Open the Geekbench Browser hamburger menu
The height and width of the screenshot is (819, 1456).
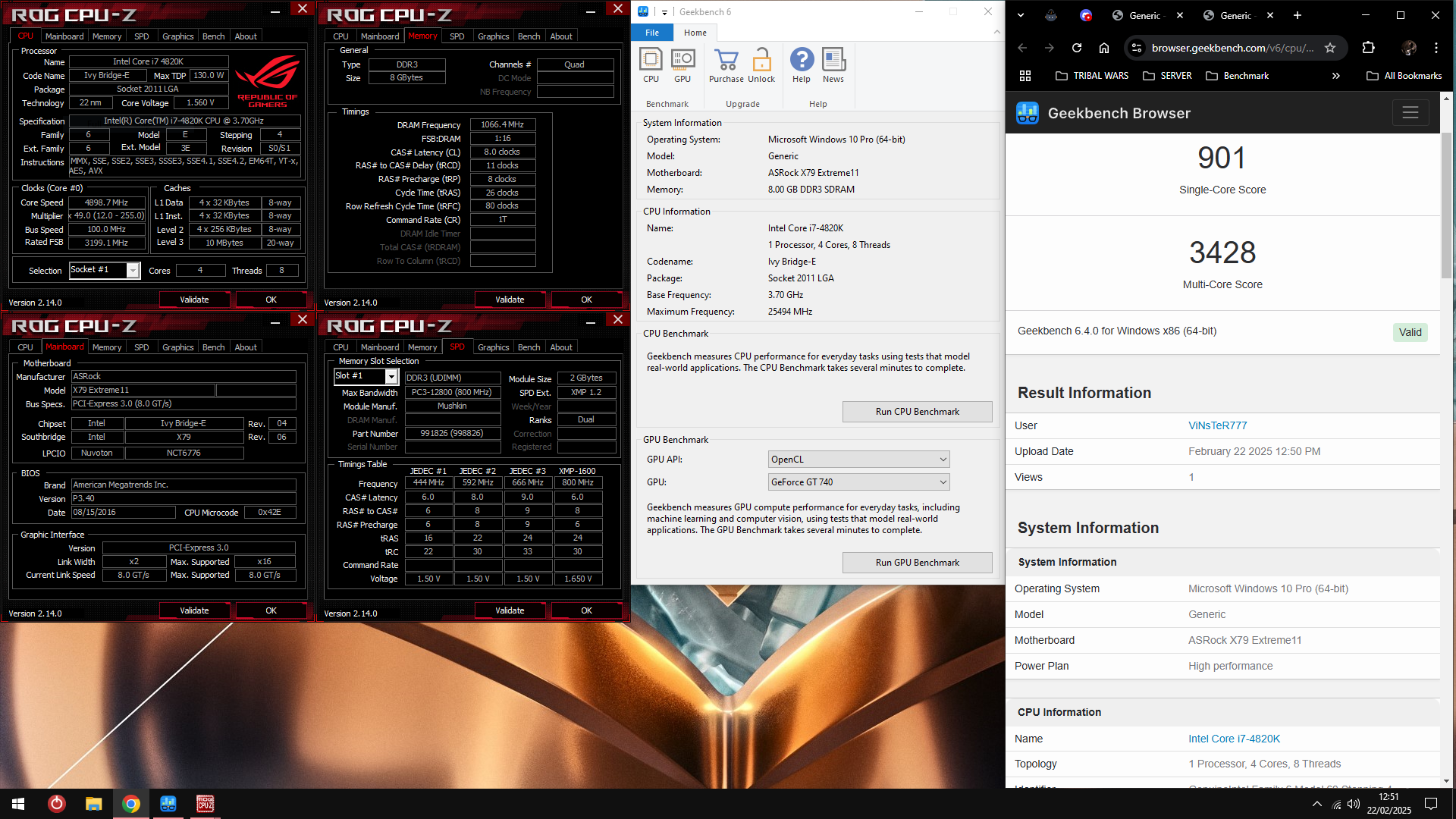tap(1410, 113)
